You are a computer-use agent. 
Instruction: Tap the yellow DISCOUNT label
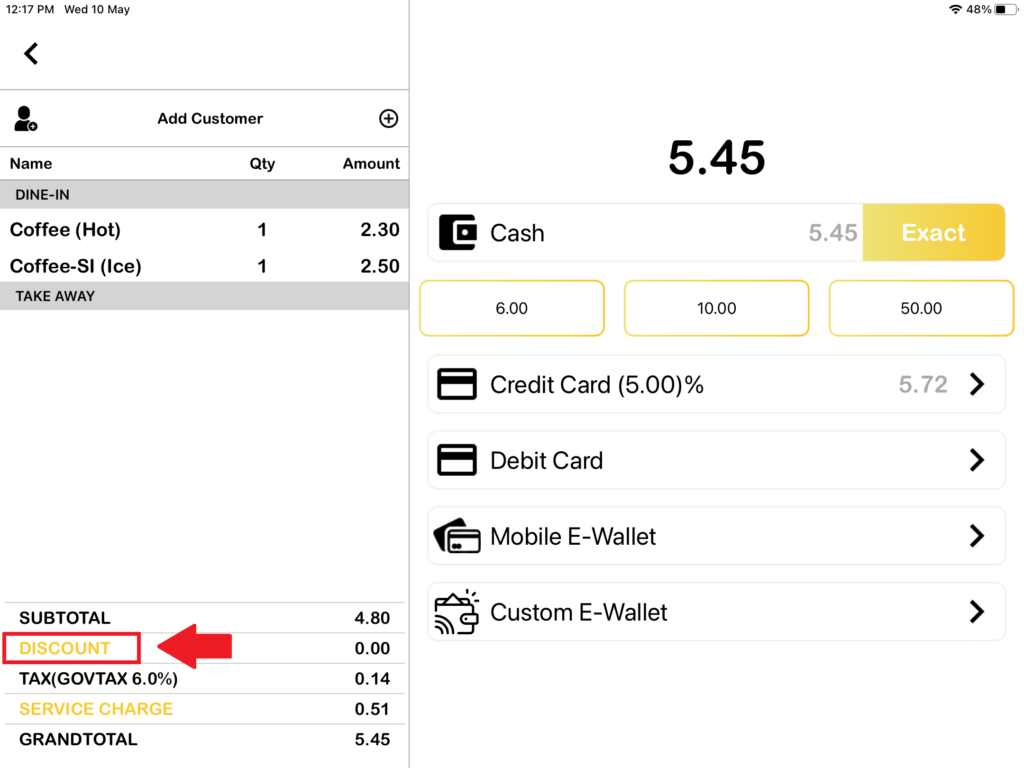(65, 648)
